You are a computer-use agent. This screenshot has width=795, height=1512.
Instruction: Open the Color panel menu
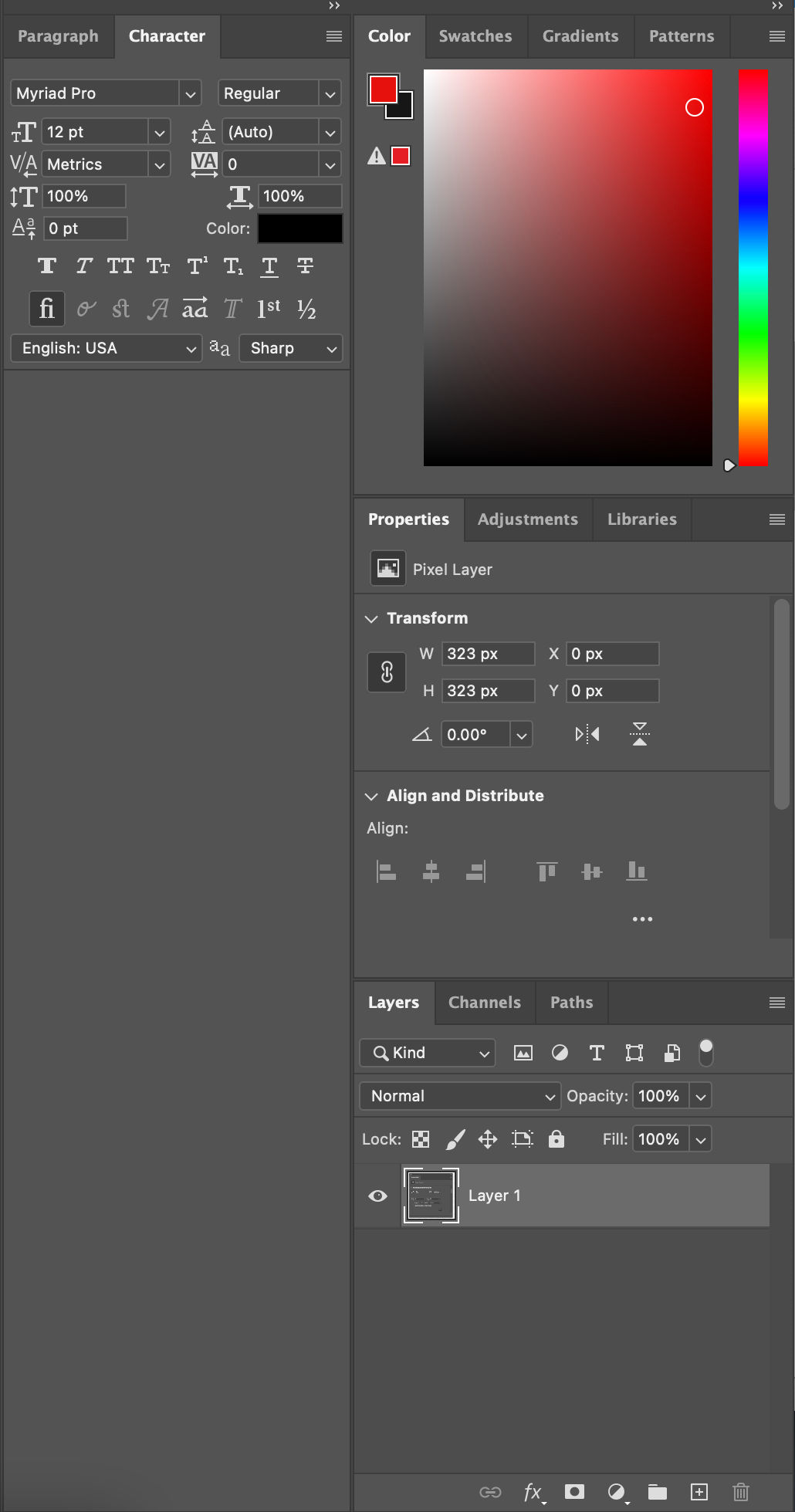pos(777,36)
